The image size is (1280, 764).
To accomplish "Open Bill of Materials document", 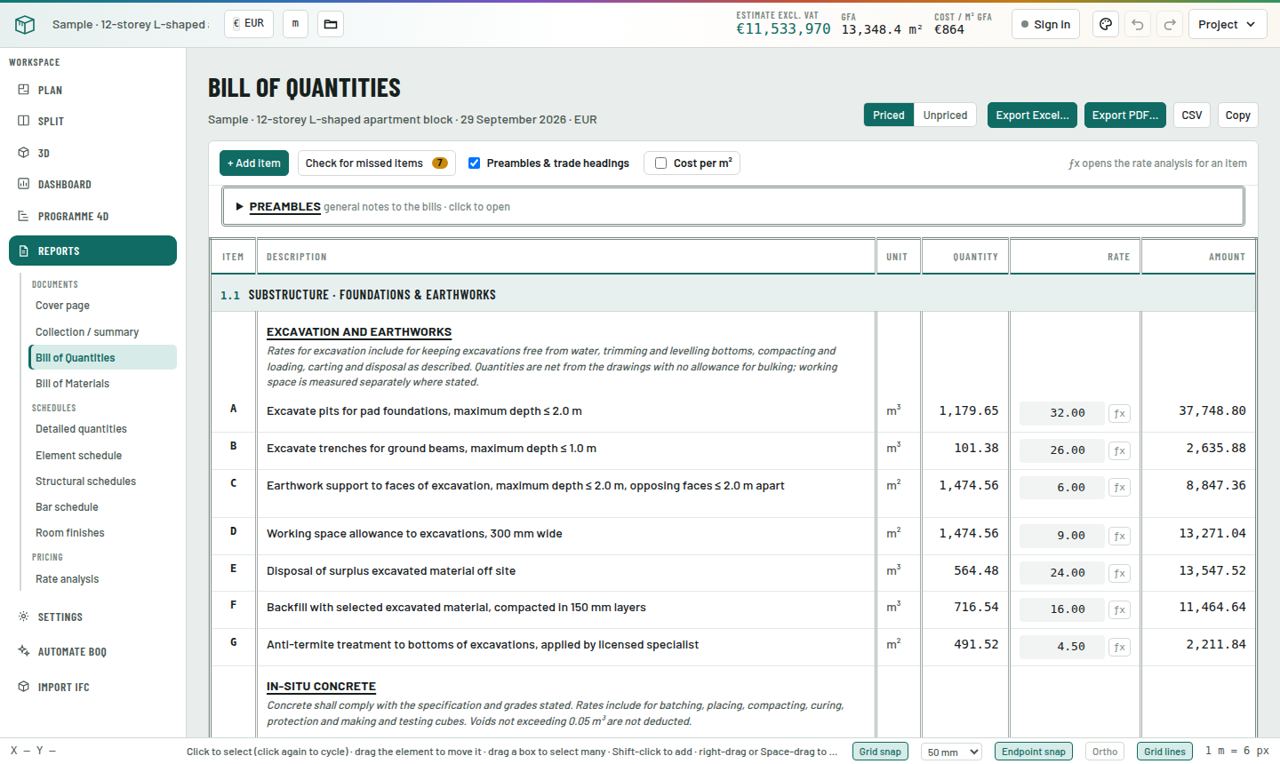I will point(104,383).
